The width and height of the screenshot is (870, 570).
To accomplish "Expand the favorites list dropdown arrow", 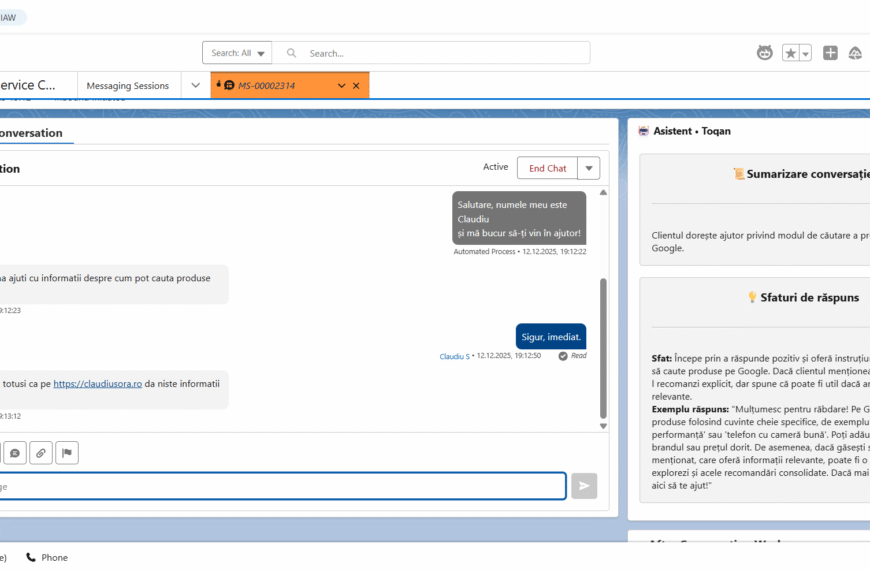I will pyautogui.click(x=805, y=53).
